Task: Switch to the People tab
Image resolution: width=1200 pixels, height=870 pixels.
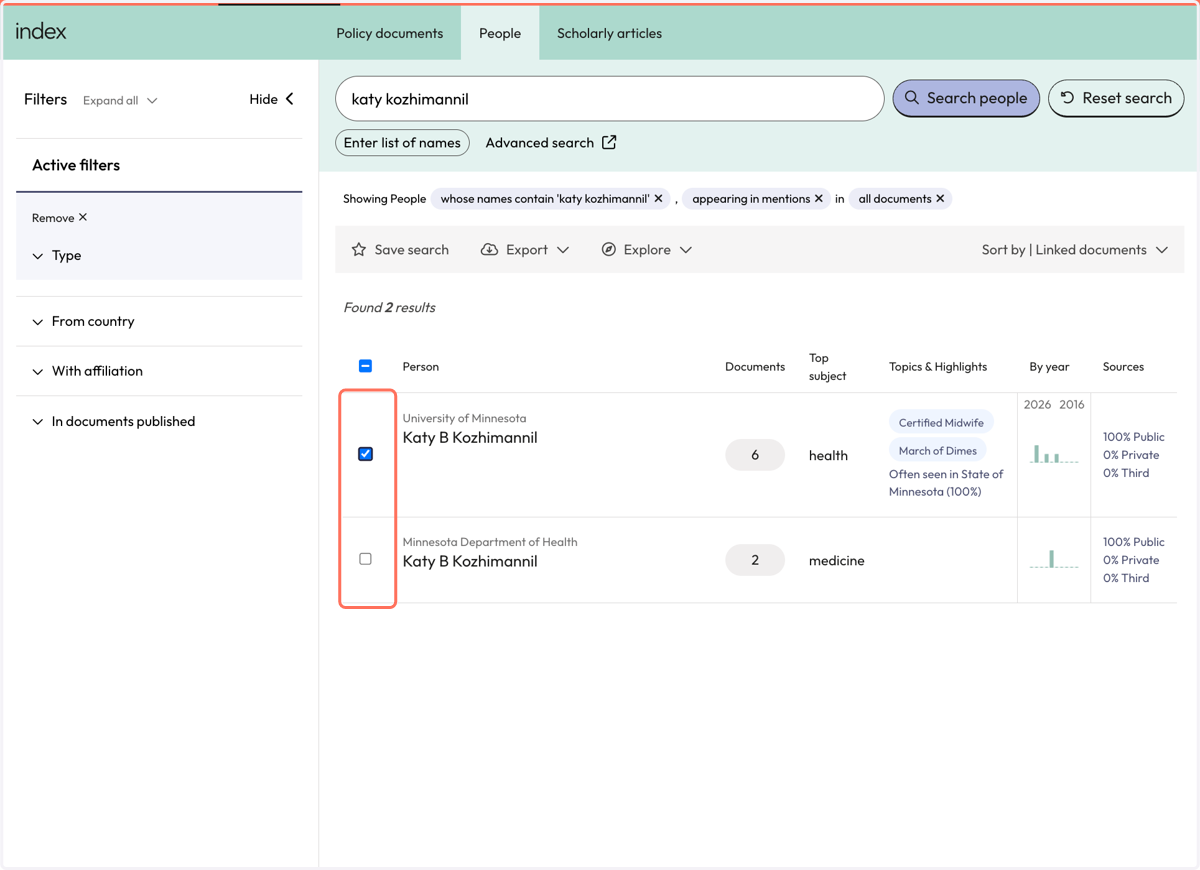Action: tap(500, 33)
